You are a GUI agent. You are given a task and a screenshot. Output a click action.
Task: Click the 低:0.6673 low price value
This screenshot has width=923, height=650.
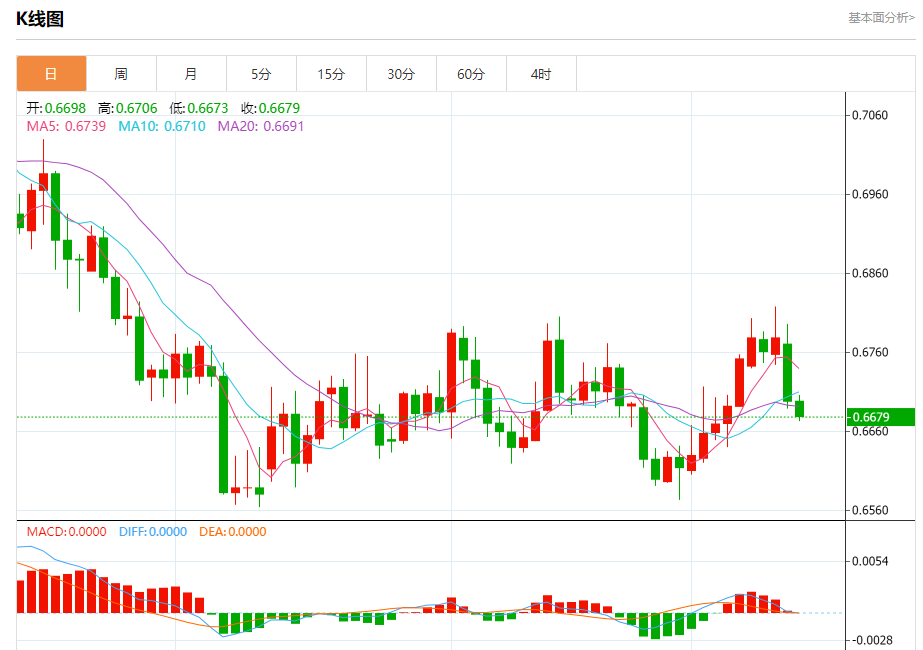pyautogui.click(x=198, y=108)
